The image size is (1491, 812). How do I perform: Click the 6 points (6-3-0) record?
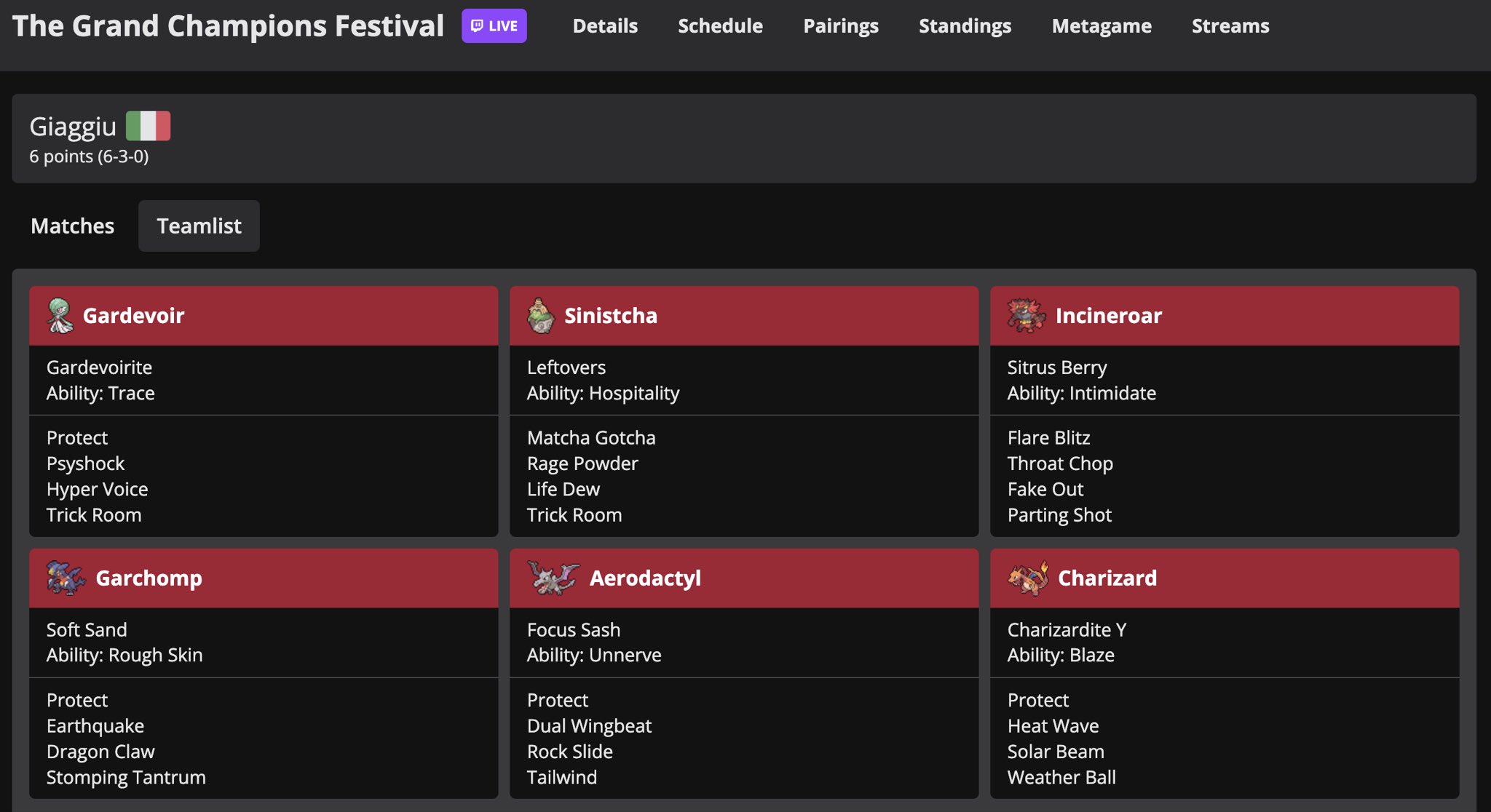pos(89,156)
